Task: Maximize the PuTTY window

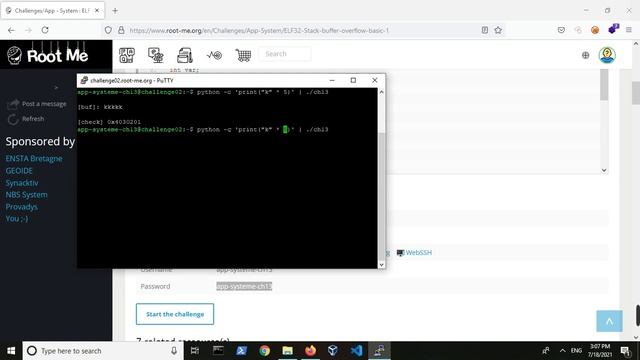Action: (353, 80)
